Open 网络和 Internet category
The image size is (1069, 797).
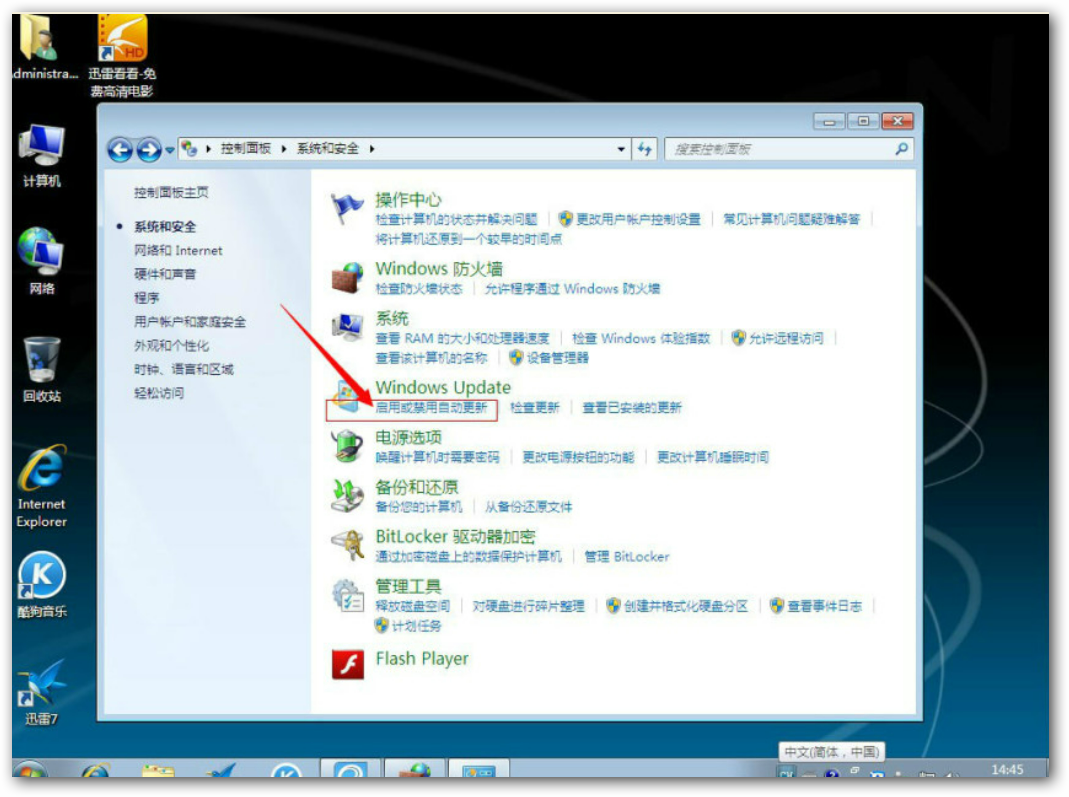178,250
